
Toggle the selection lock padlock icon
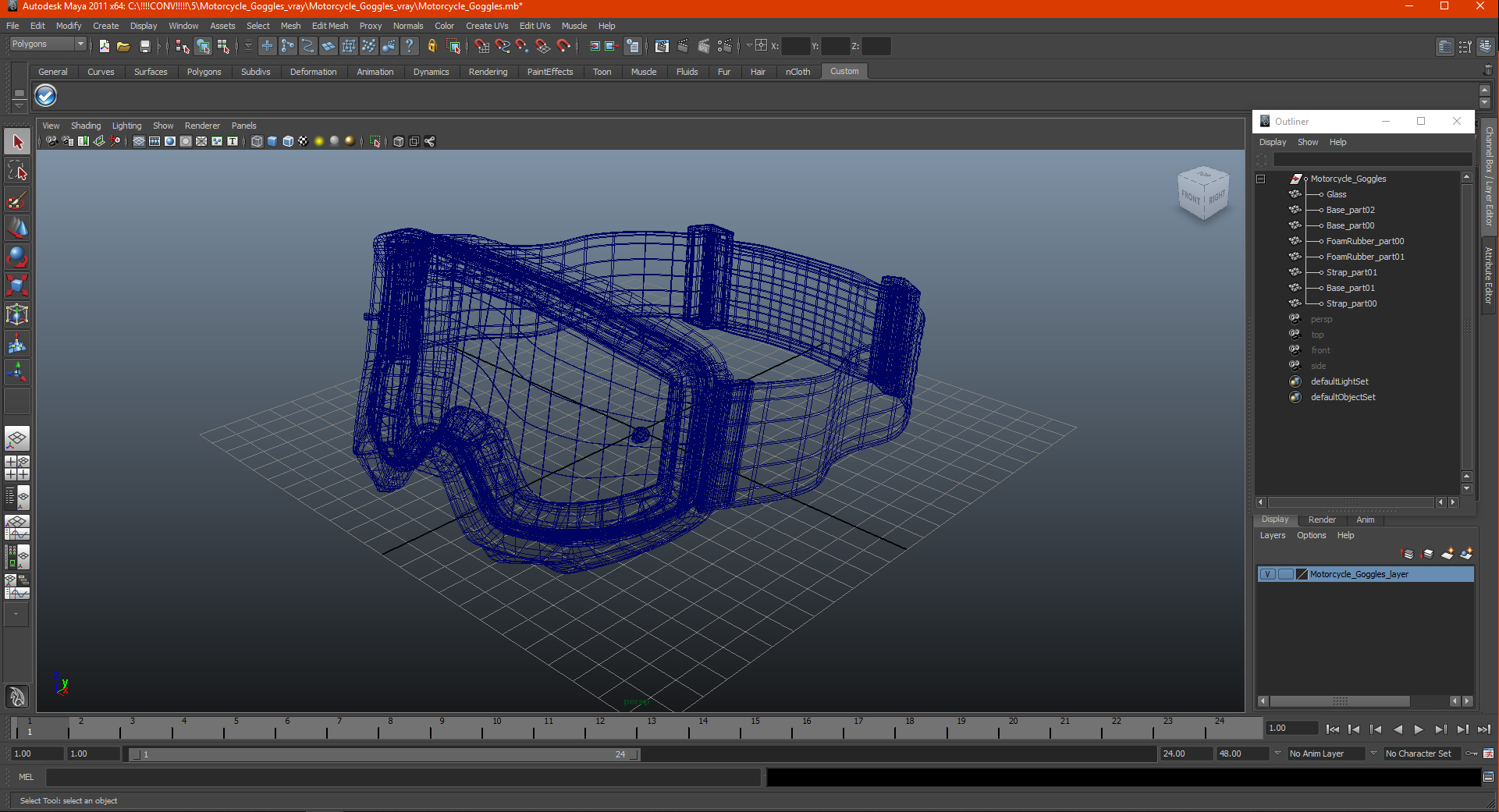click(432, 46)
